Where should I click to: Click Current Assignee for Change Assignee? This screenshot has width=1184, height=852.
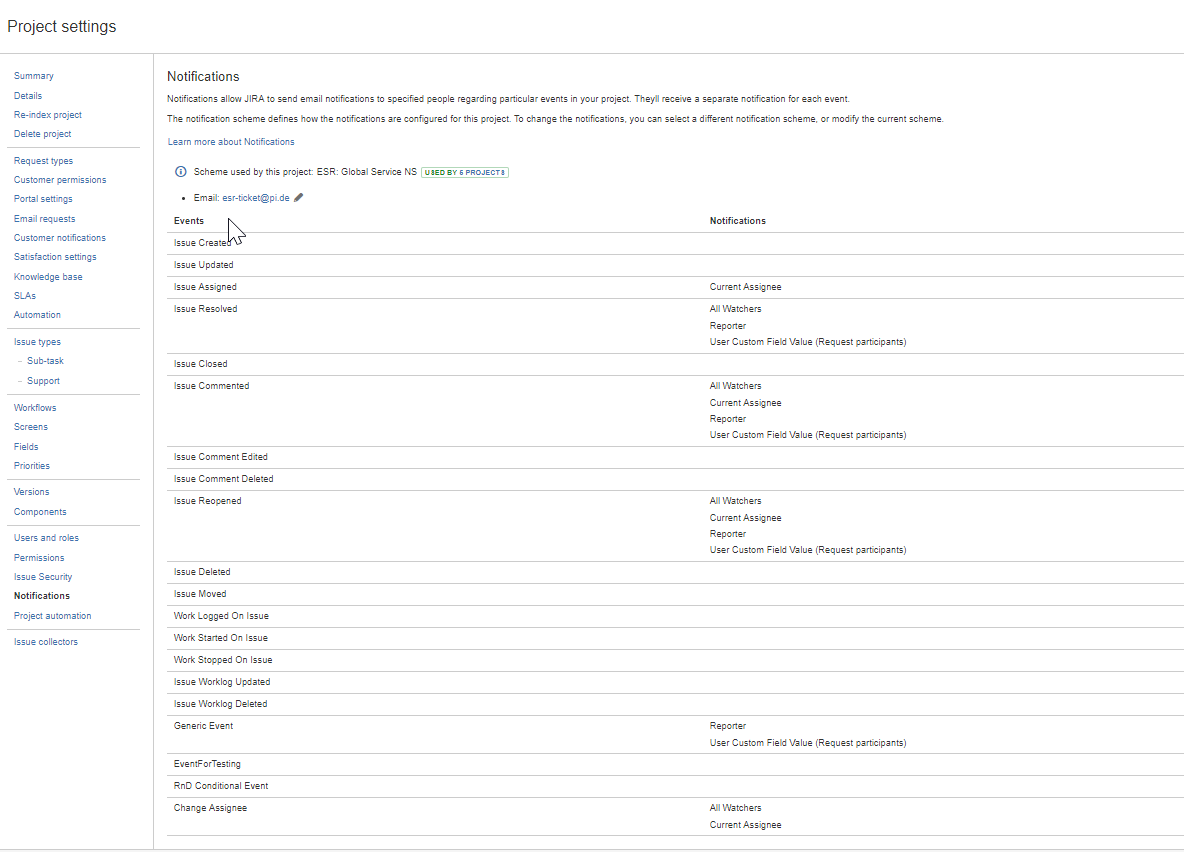coord(745,826)
